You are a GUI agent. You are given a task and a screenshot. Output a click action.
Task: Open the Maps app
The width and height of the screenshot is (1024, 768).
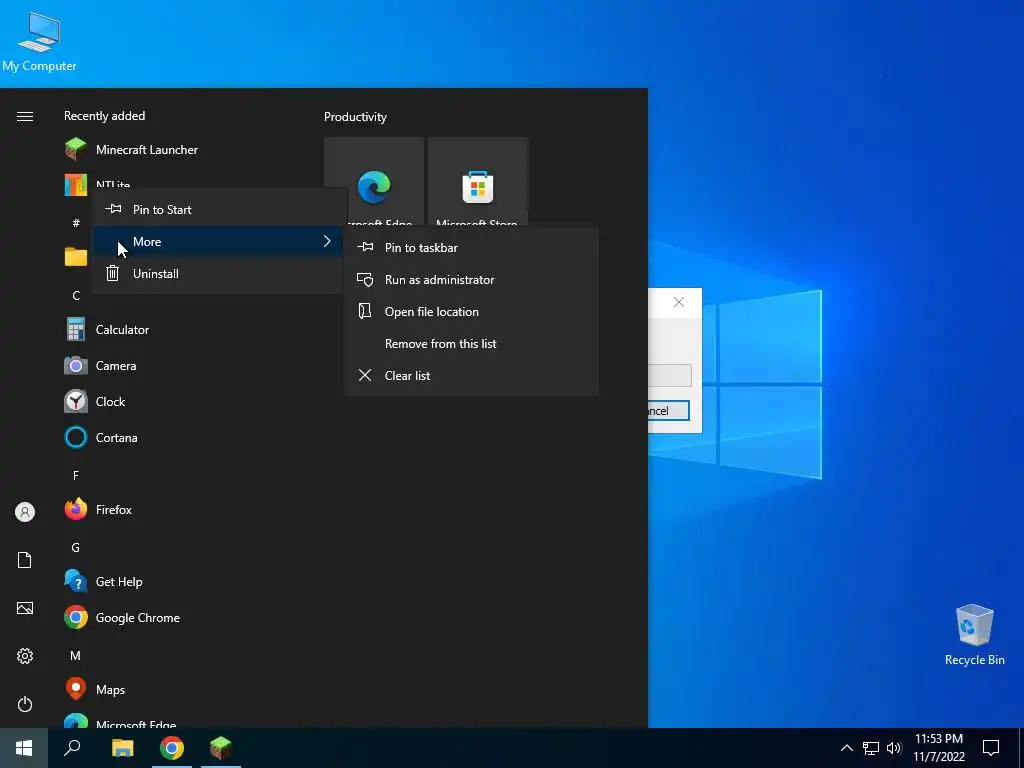(110, 690)
